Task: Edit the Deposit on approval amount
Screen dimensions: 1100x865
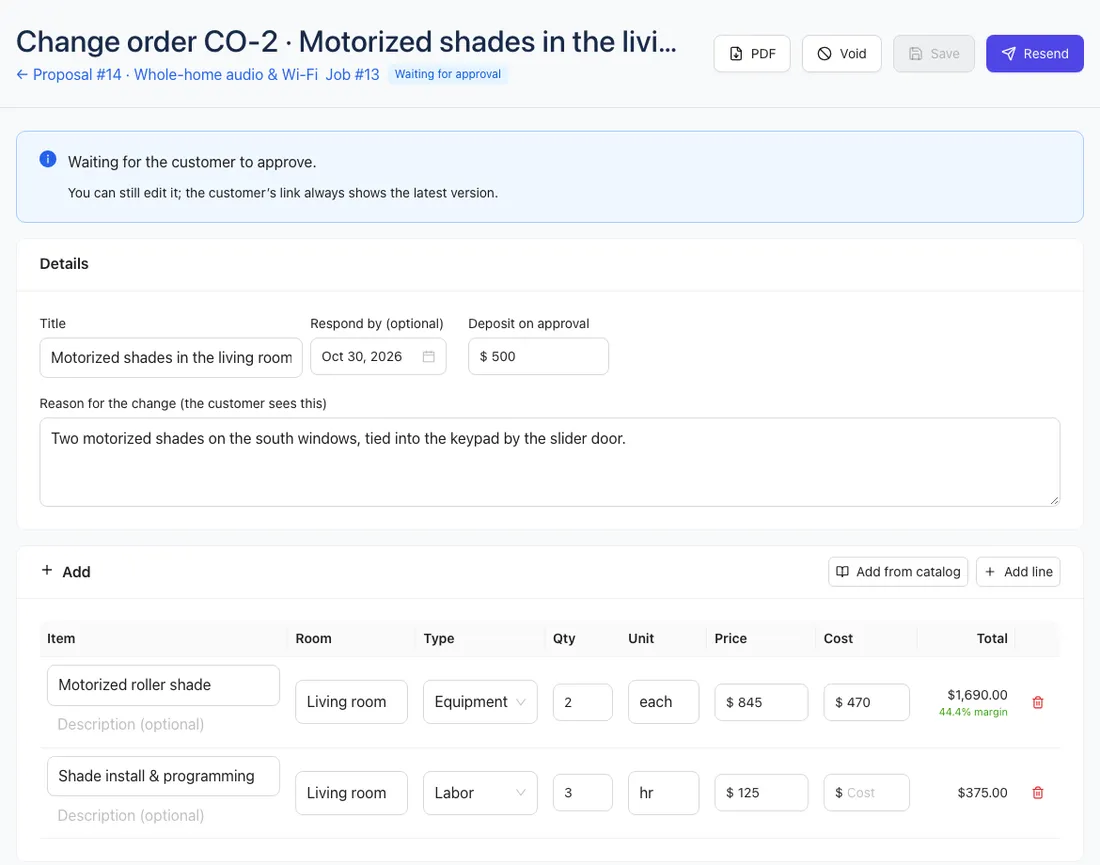Action: pyautogui.click(x=538, y=356)
